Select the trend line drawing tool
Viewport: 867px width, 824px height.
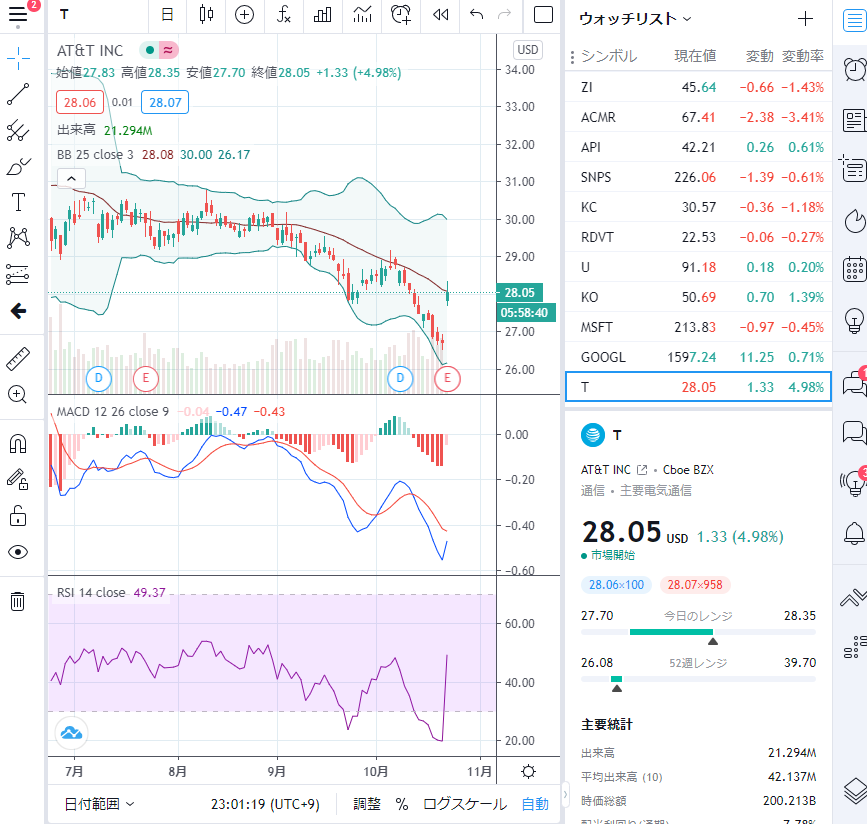click(x=18, y=94)
